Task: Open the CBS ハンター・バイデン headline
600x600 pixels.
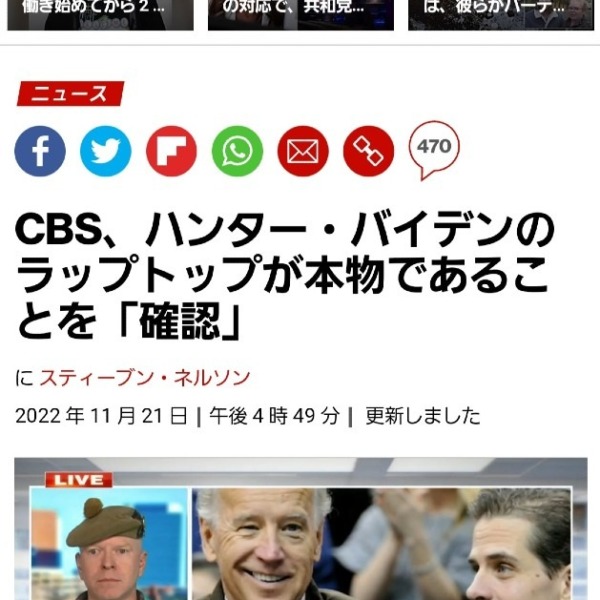Action: pos(285,275)
